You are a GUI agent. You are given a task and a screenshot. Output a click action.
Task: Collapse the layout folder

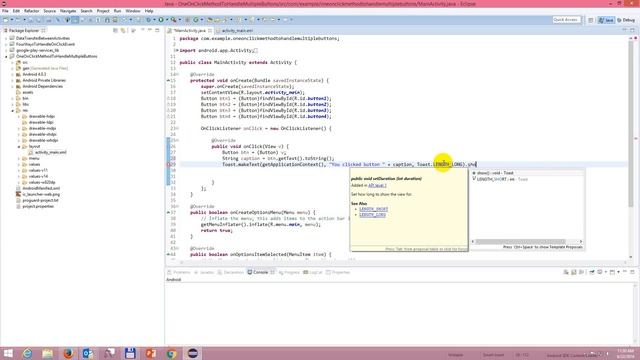(x=19, y=146)
